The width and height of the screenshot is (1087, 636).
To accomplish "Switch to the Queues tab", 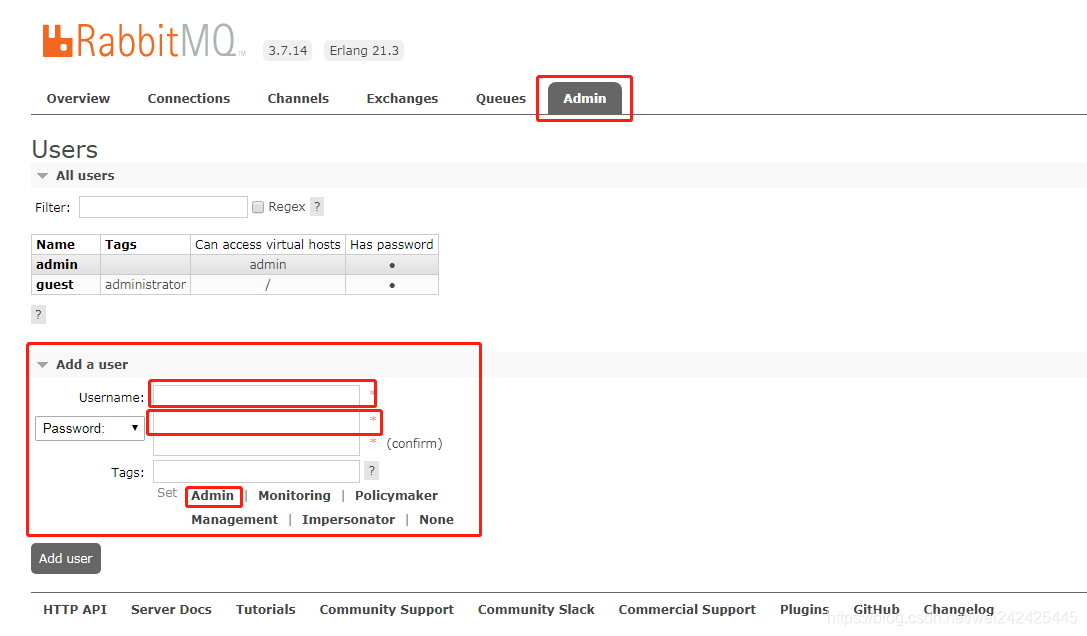I will [501, 98].
